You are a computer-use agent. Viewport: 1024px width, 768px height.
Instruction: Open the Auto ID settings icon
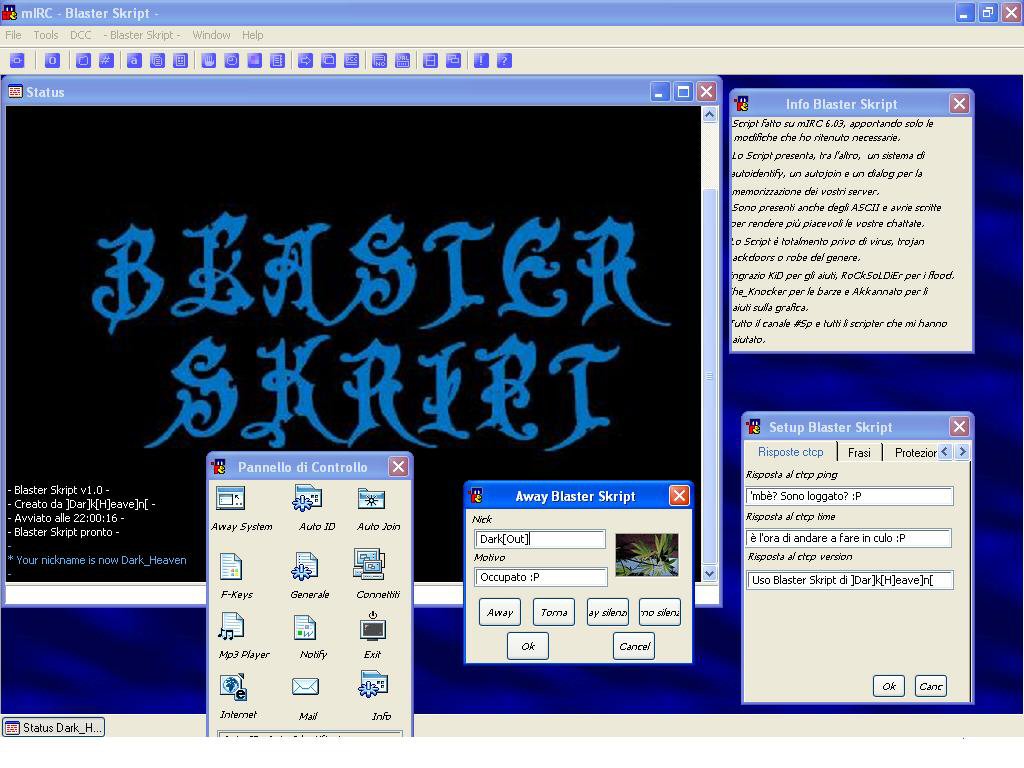pyautogui.click(x=307, y=499)
